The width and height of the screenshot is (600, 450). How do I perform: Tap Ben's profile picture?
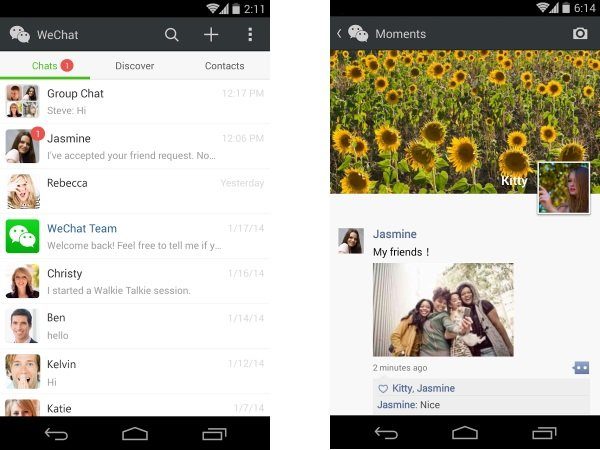[23, 326]
